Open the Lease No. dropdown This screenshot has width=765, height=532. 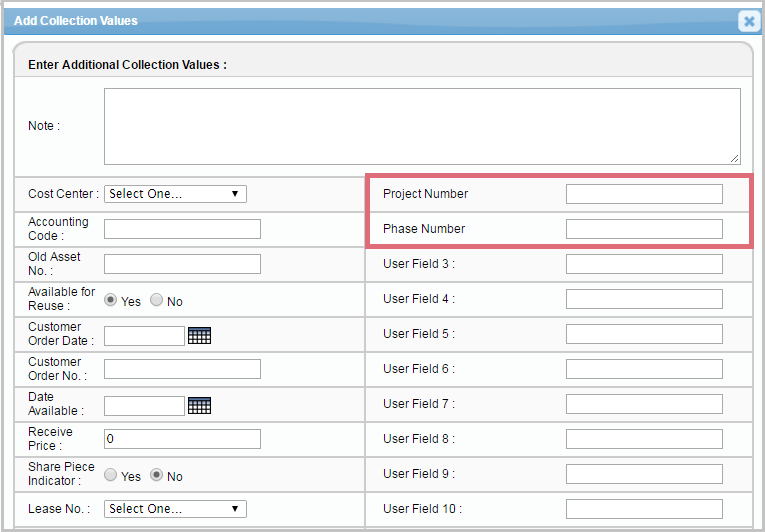(x=175, y=509)
